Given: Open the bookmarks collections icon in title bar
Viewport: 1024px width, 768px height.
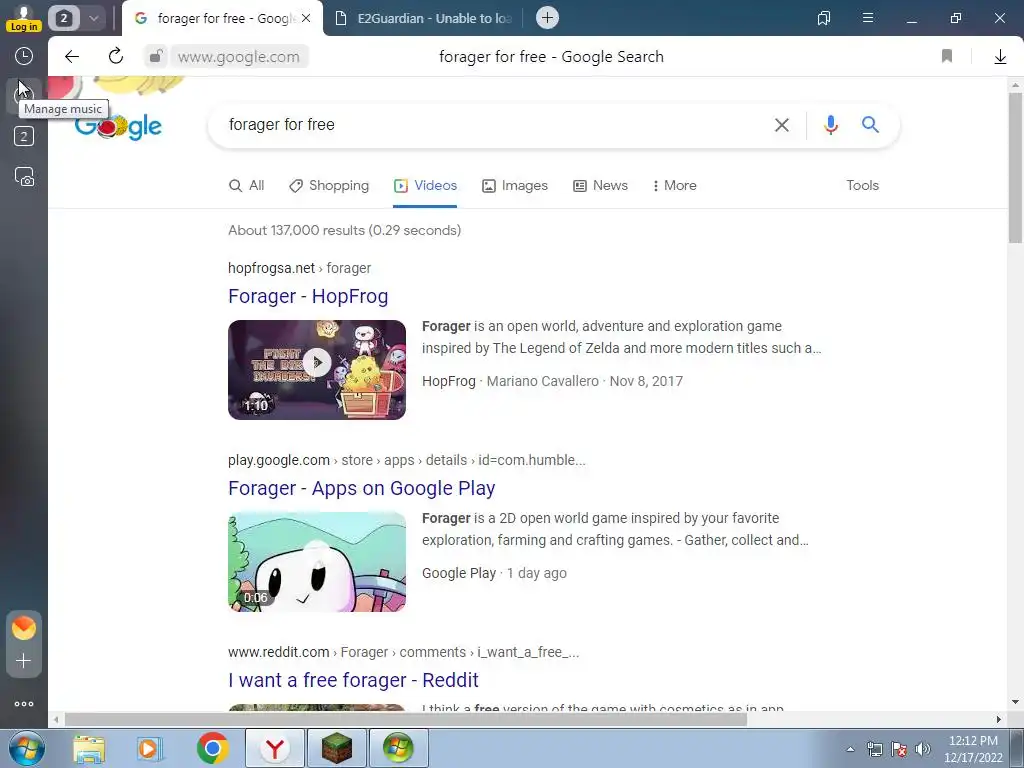Looking at the screenshot, I should (824, 18).
